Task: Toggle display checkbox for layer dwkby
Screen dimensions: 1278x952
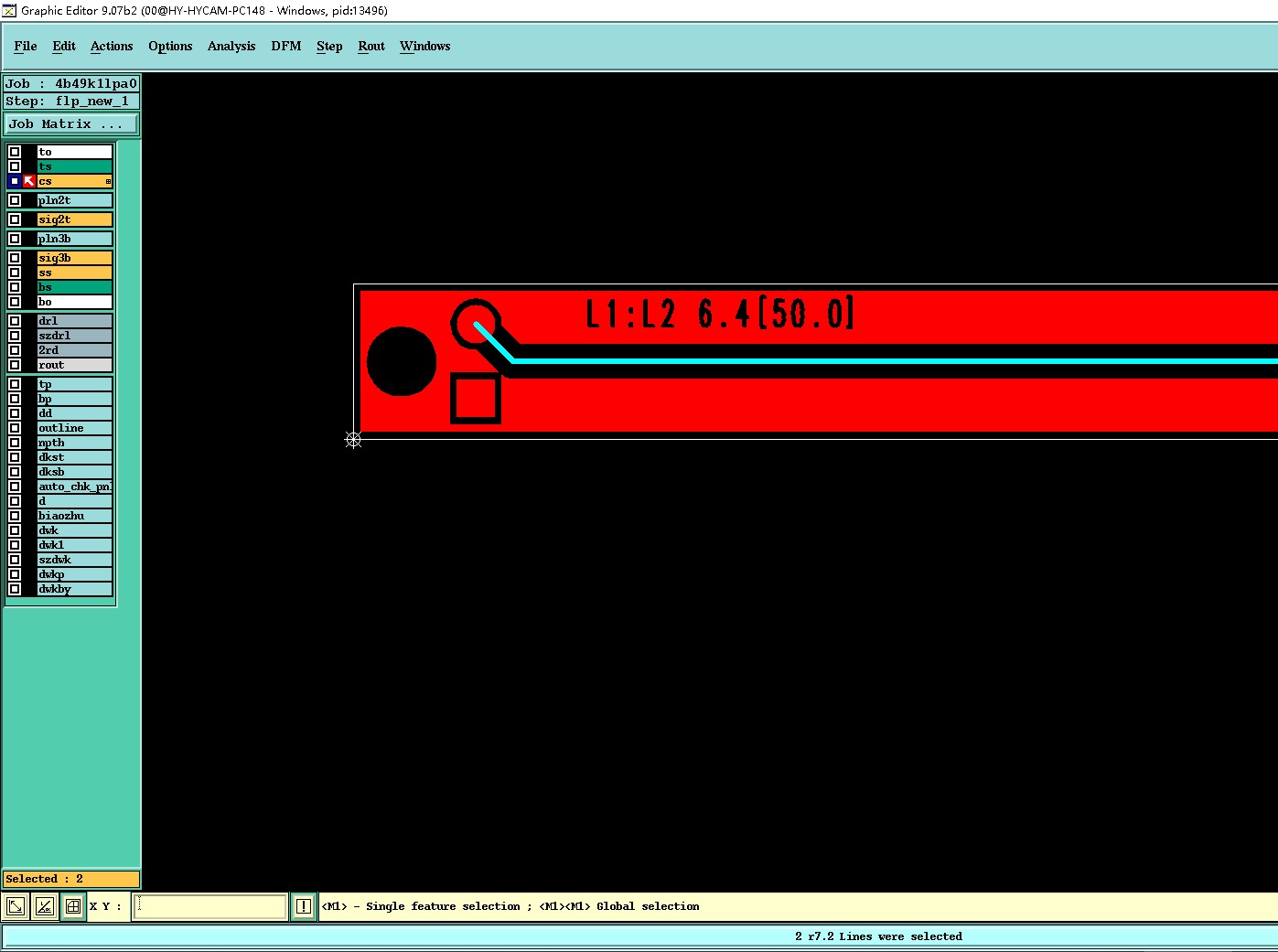Action: click(x=15, y=589)
